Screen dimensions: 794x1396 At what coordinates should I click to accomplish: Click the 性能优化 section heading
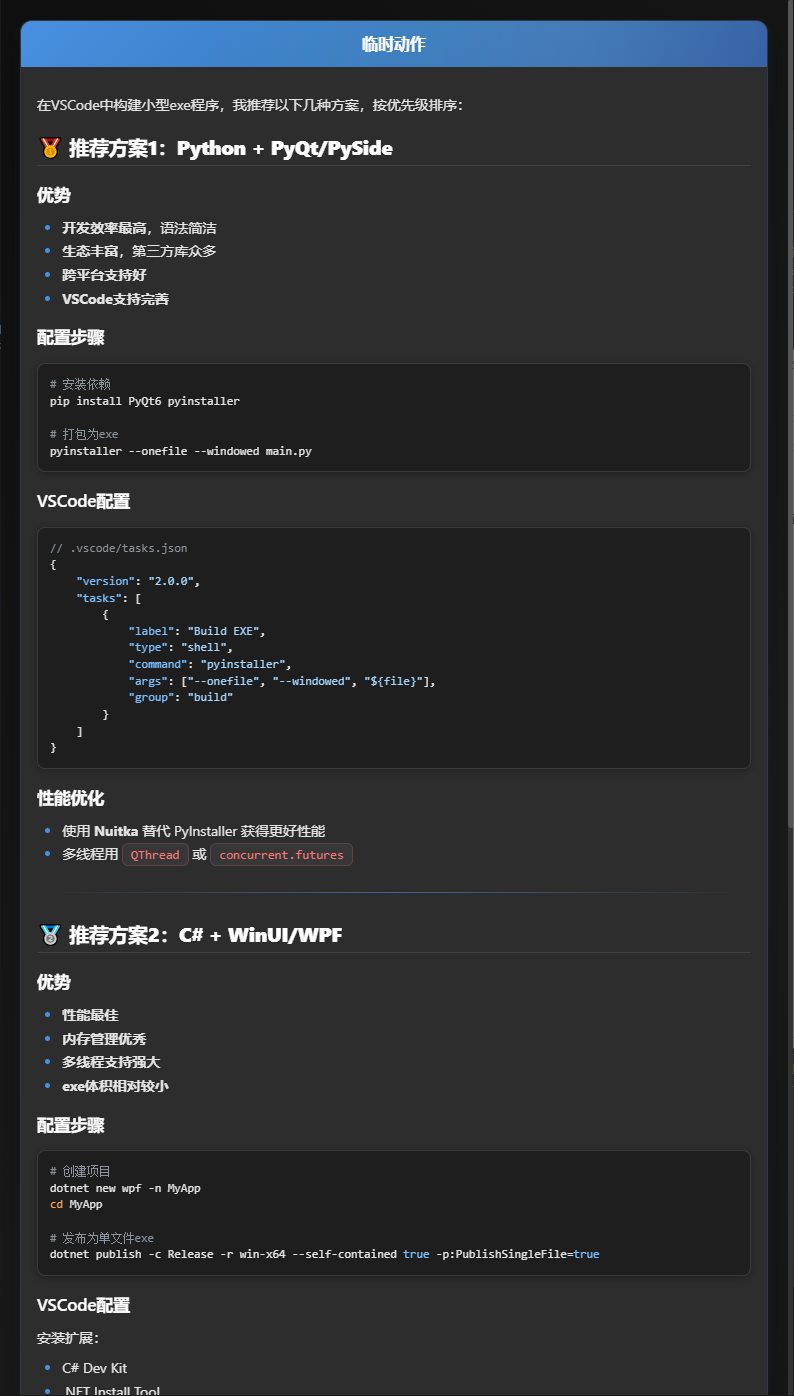(71, 798)
